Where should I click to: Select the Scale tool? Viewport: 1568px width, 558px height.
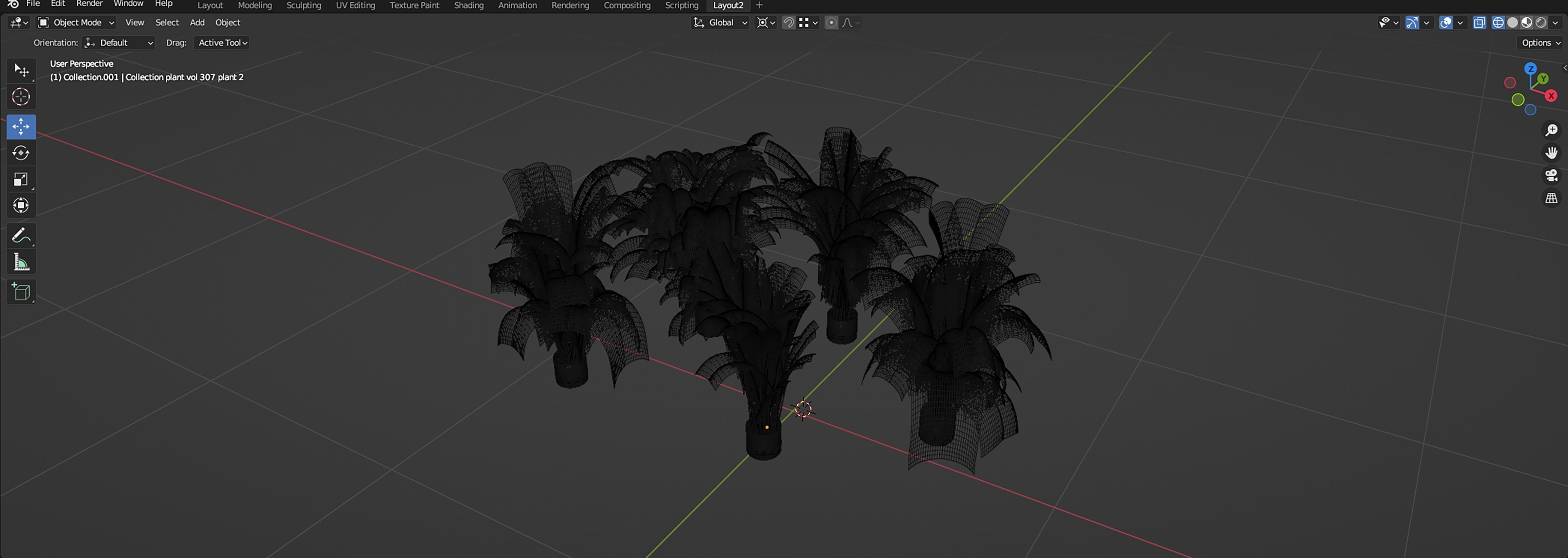tap(21, 179)
